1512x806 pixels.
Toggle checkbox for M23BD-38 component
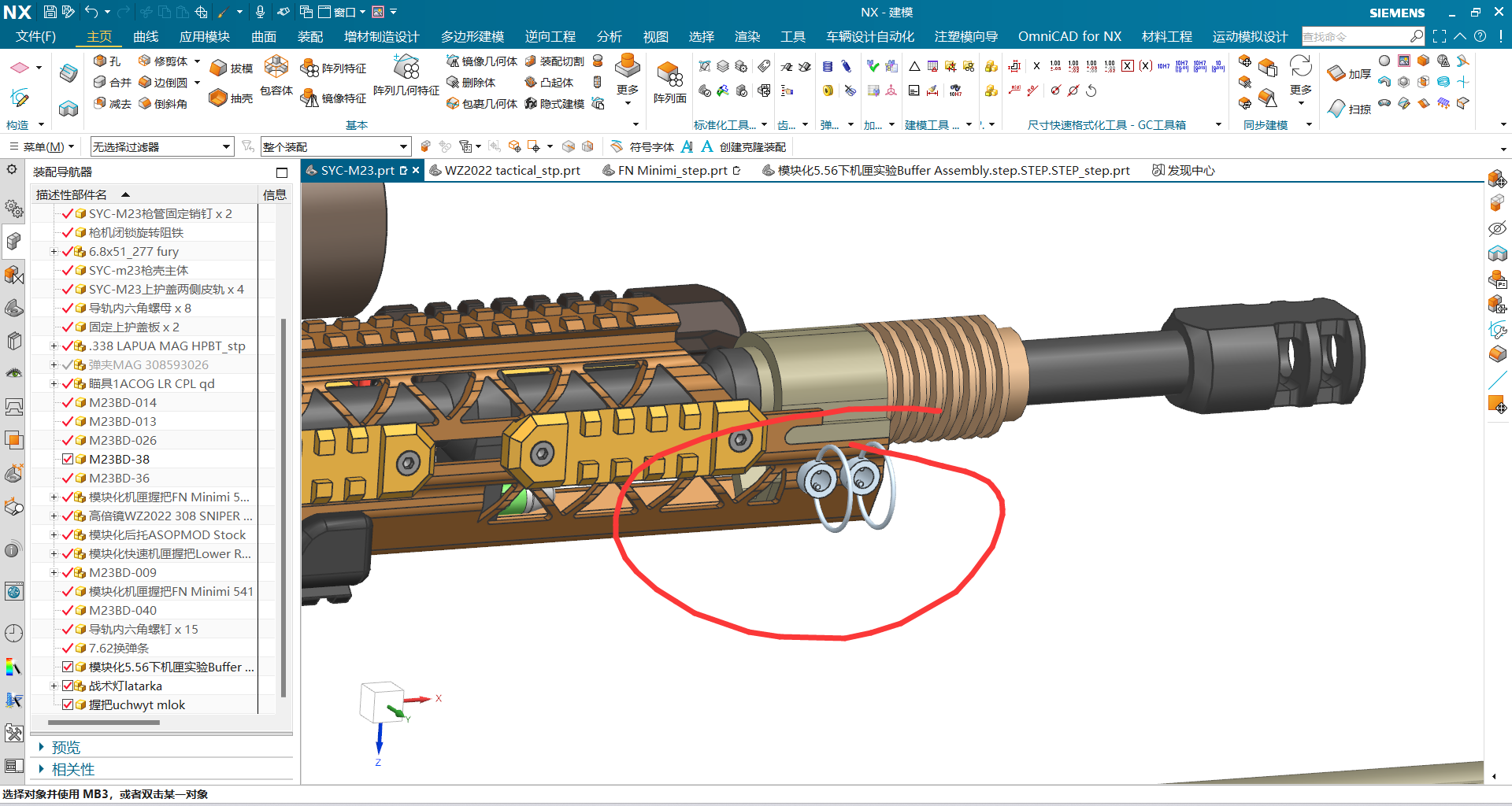pos(68,459)
